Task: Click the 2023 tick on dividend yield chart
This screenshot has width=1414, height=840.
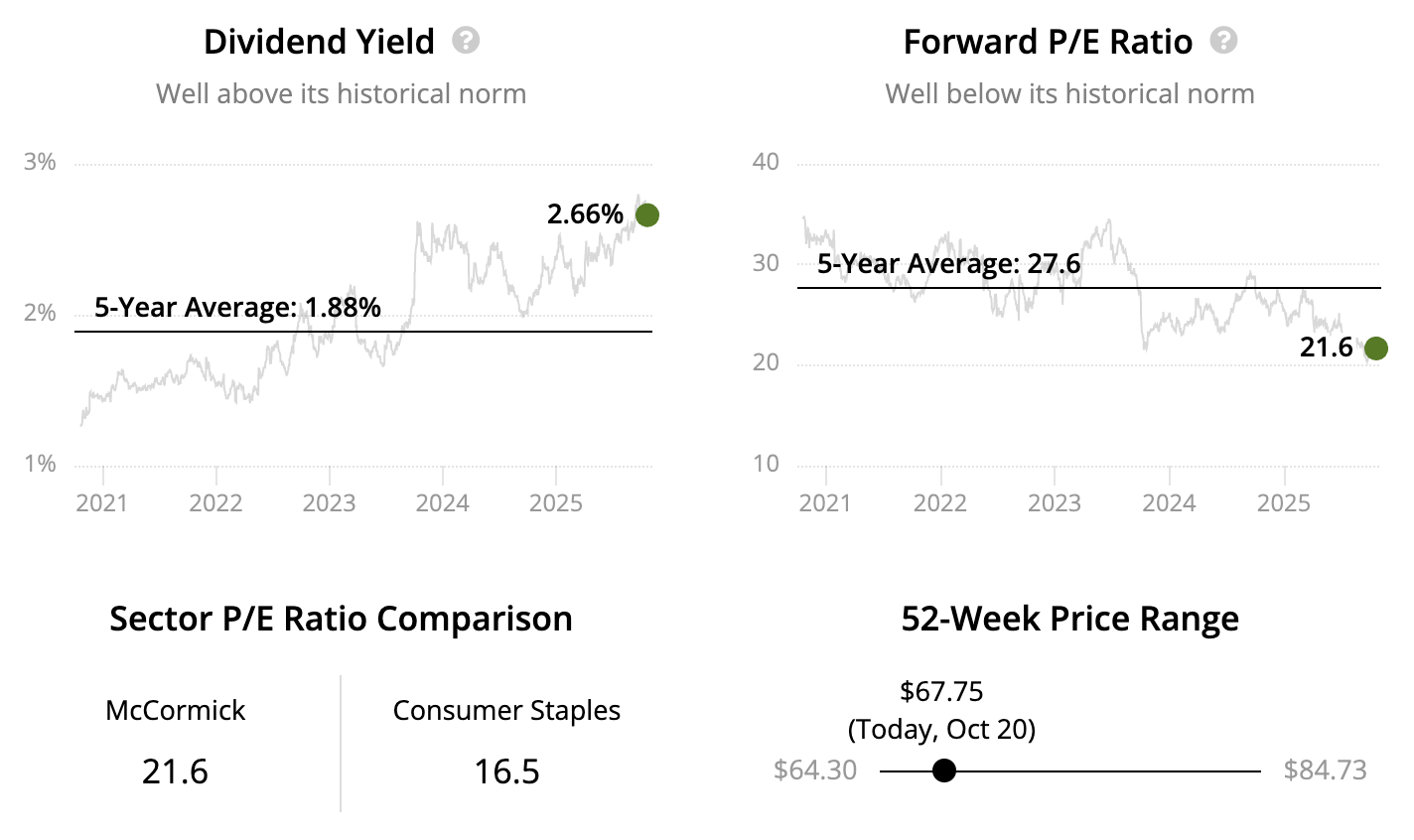Action: pos(329,502)
